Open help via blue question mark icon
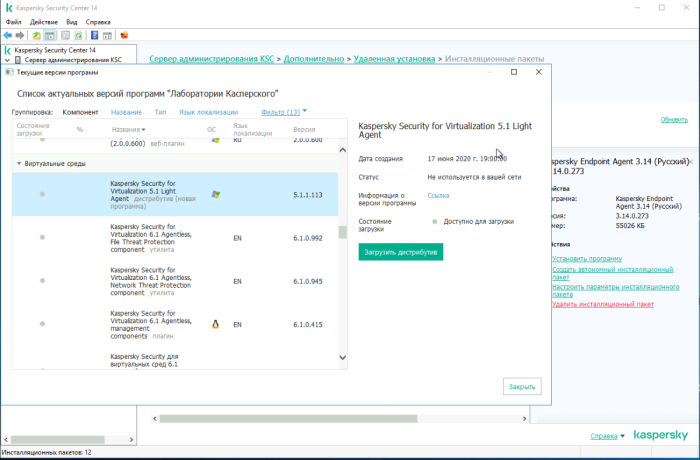Screen dimensions: 700x460 tap(95, 35)
